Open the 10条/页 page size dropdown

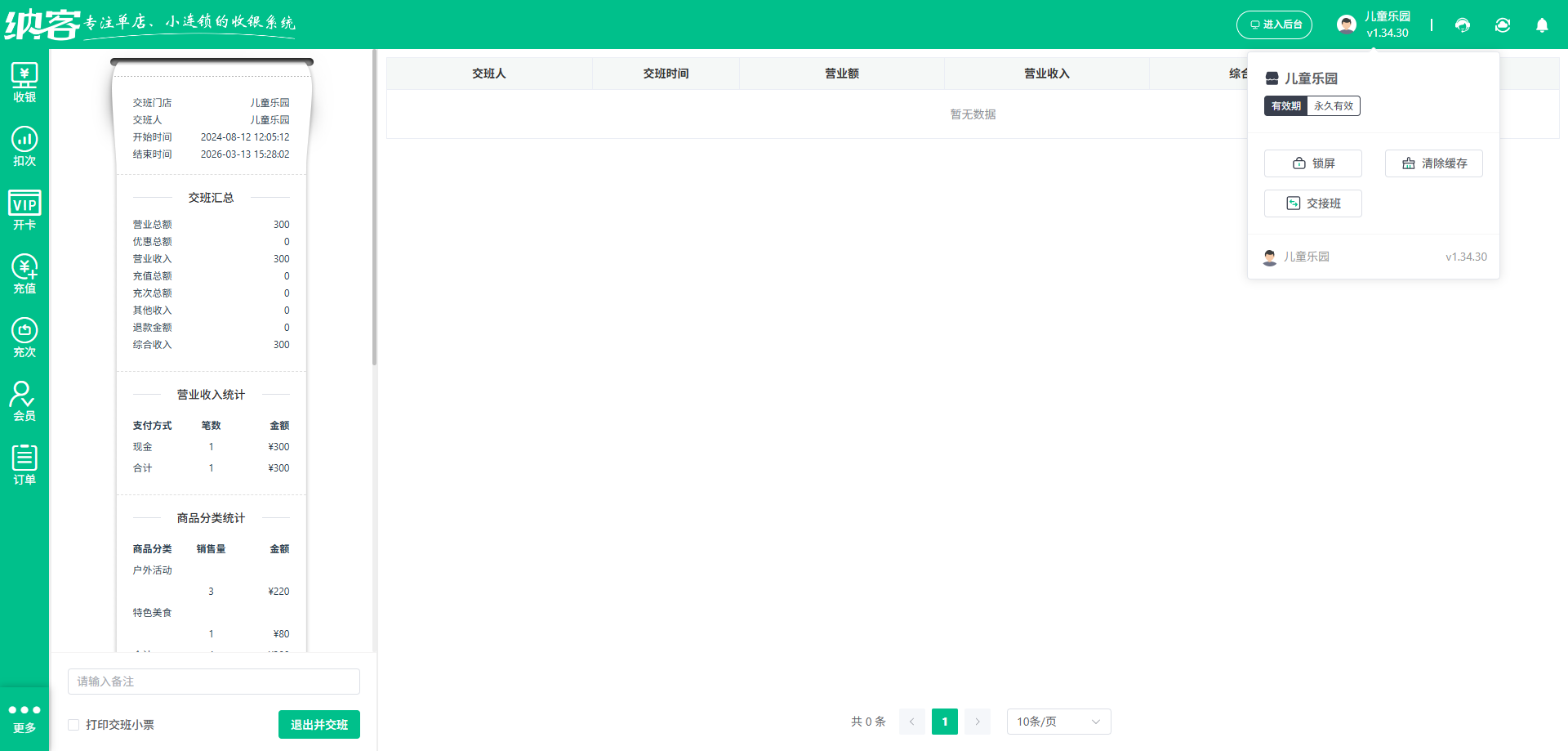[1058, 722]
